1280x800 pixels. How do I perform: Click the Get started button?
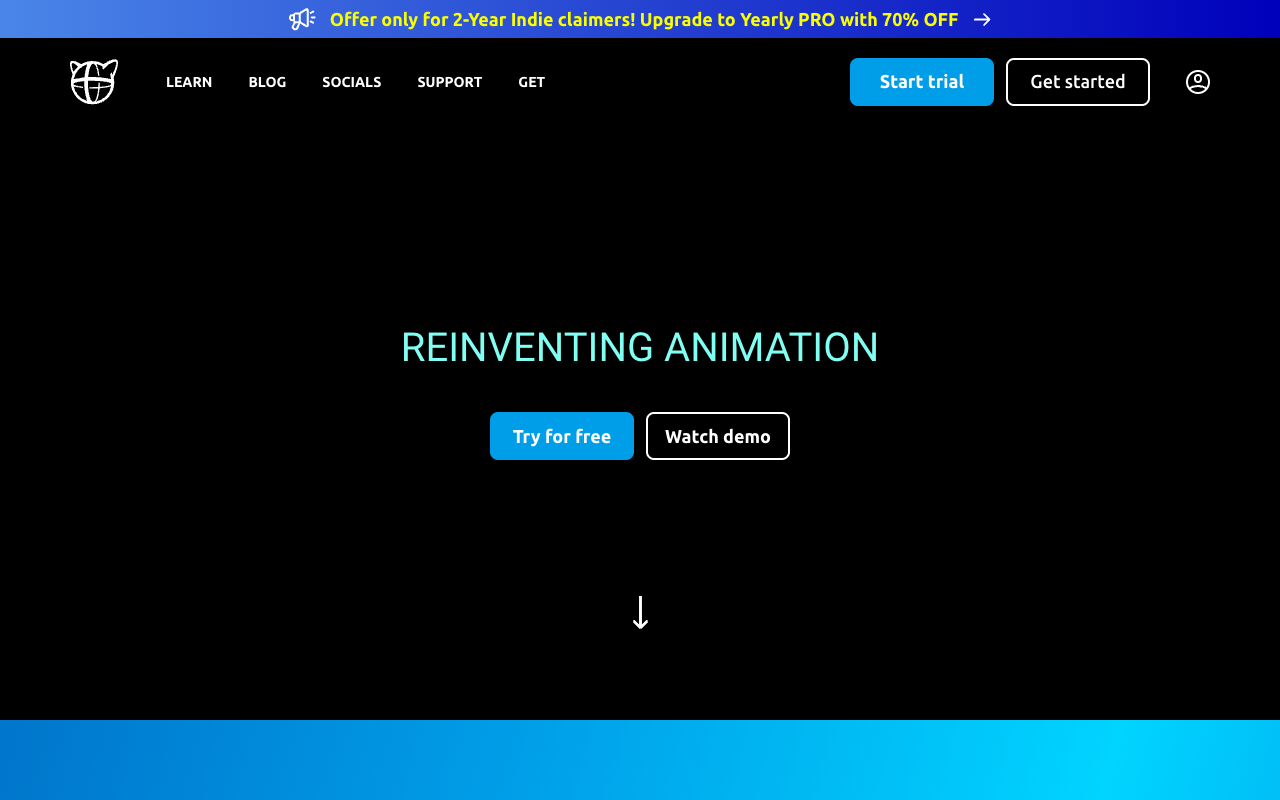coord(1078,82)
